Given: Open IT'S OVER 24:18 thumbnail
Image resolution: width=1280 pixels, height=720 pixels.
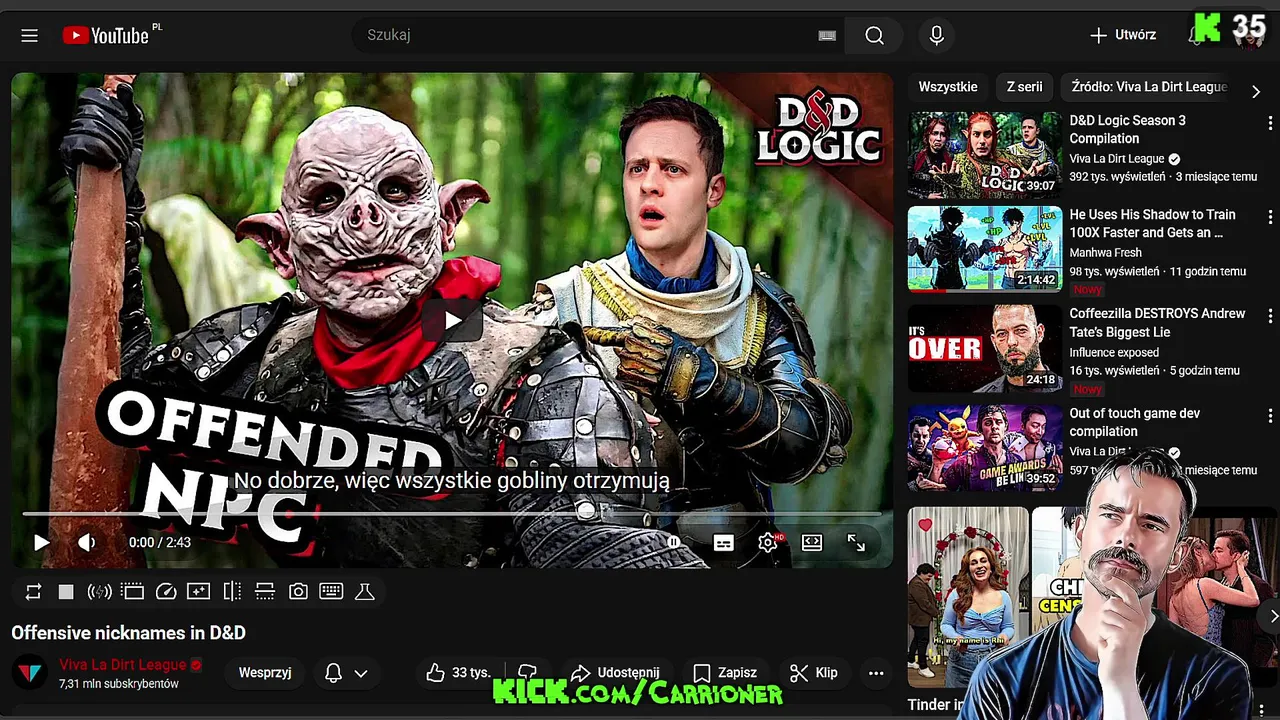Looking at the screenshot, I should coord(985,348).
